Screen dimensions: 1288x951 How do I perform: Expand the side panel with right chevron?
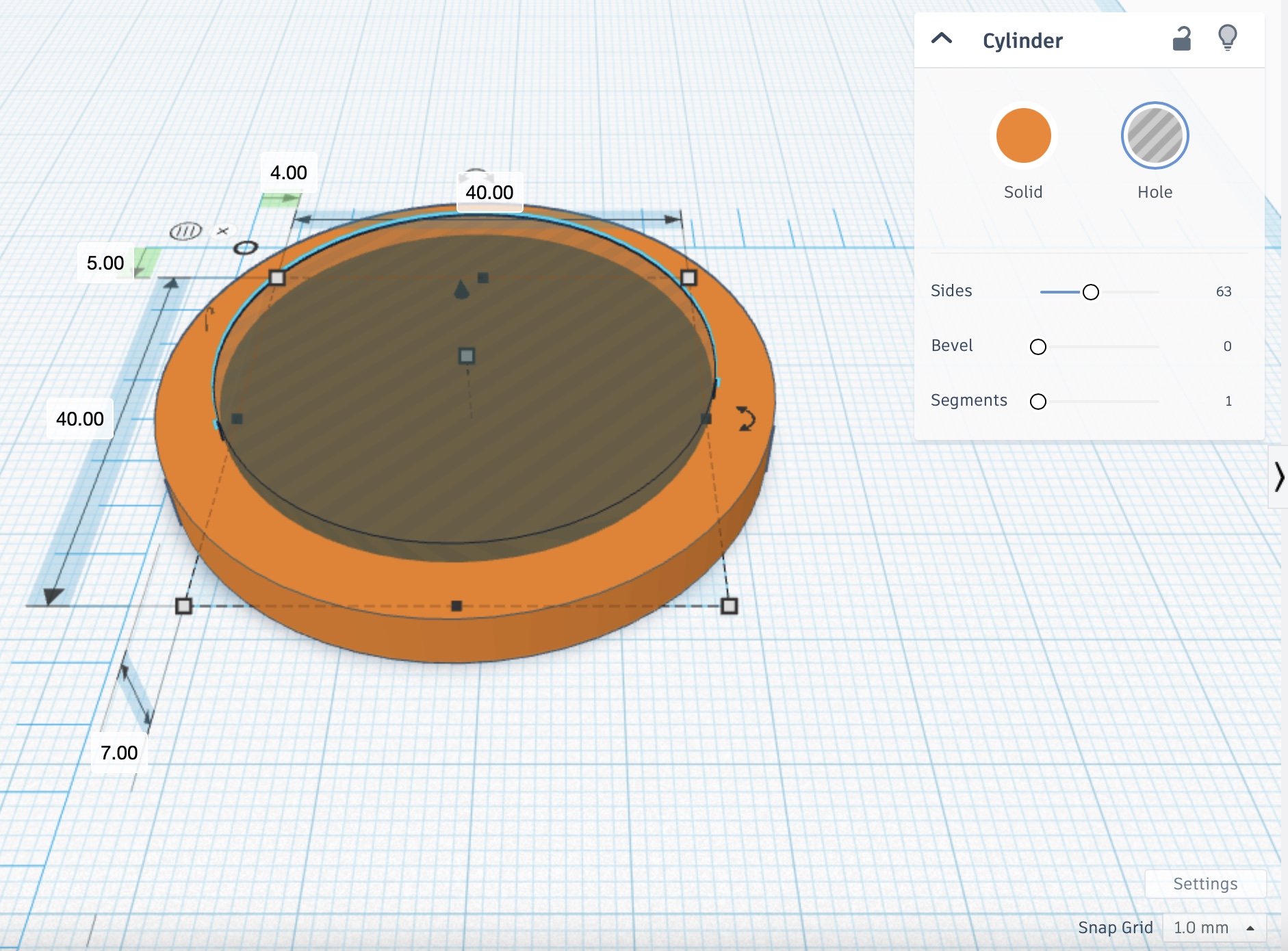click(1278, 477)
